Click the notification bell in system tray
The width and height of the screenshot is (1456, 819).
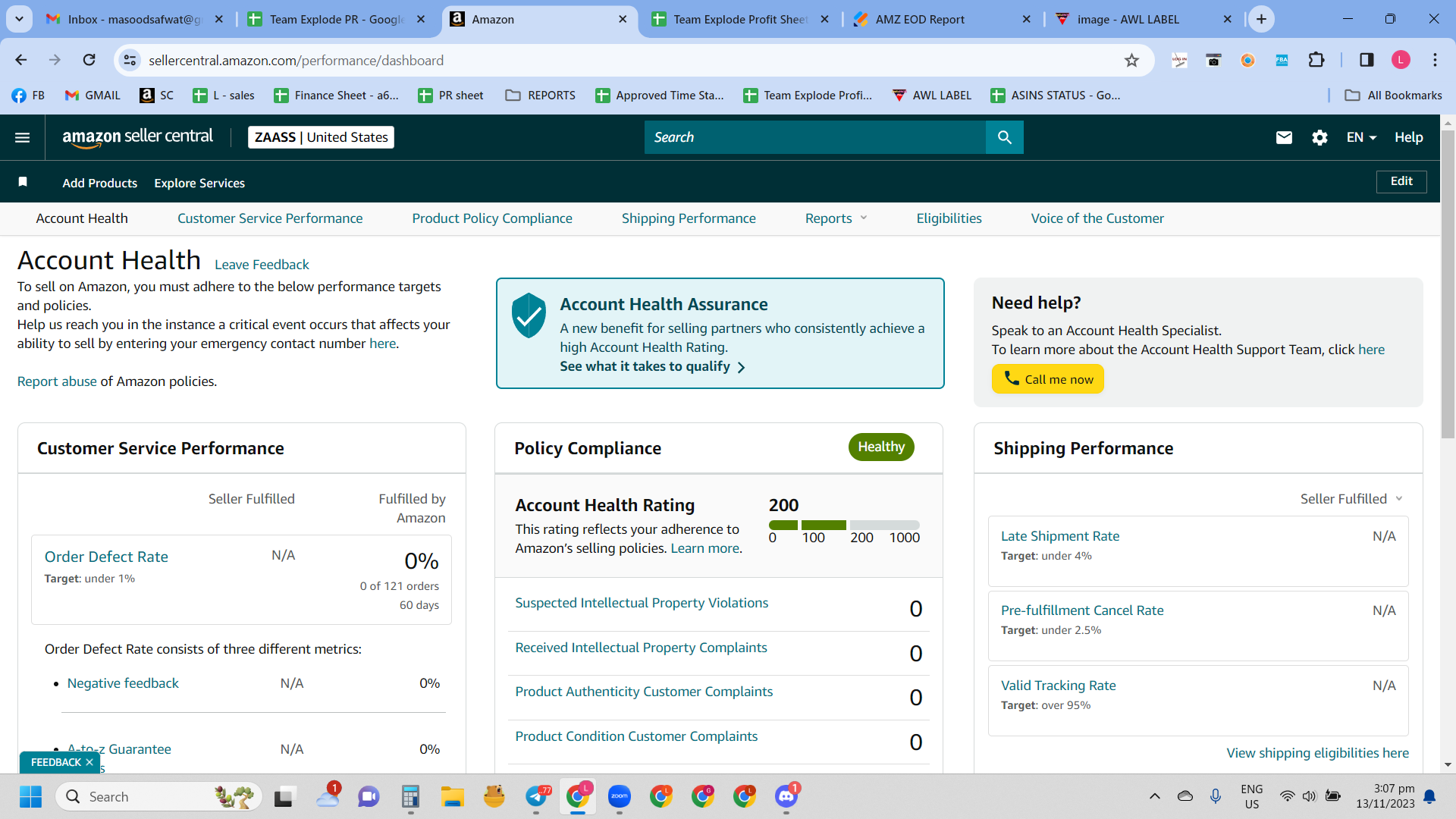pyautogui.click(x=1429, y=796)
